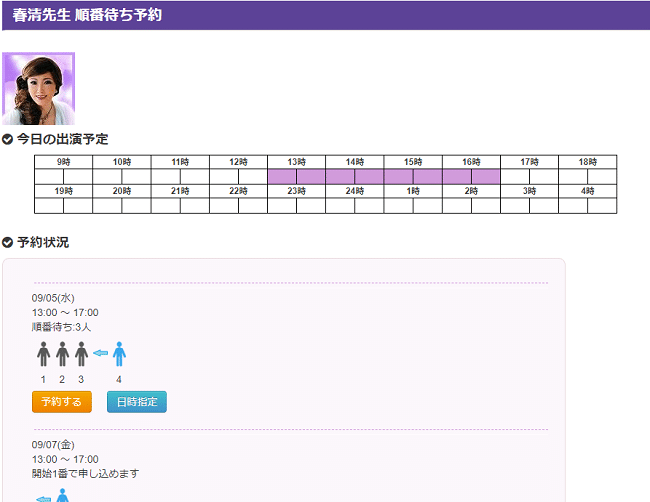Click the blue person icon numbered 4
The image size is (650, 502).
point(119,354)
